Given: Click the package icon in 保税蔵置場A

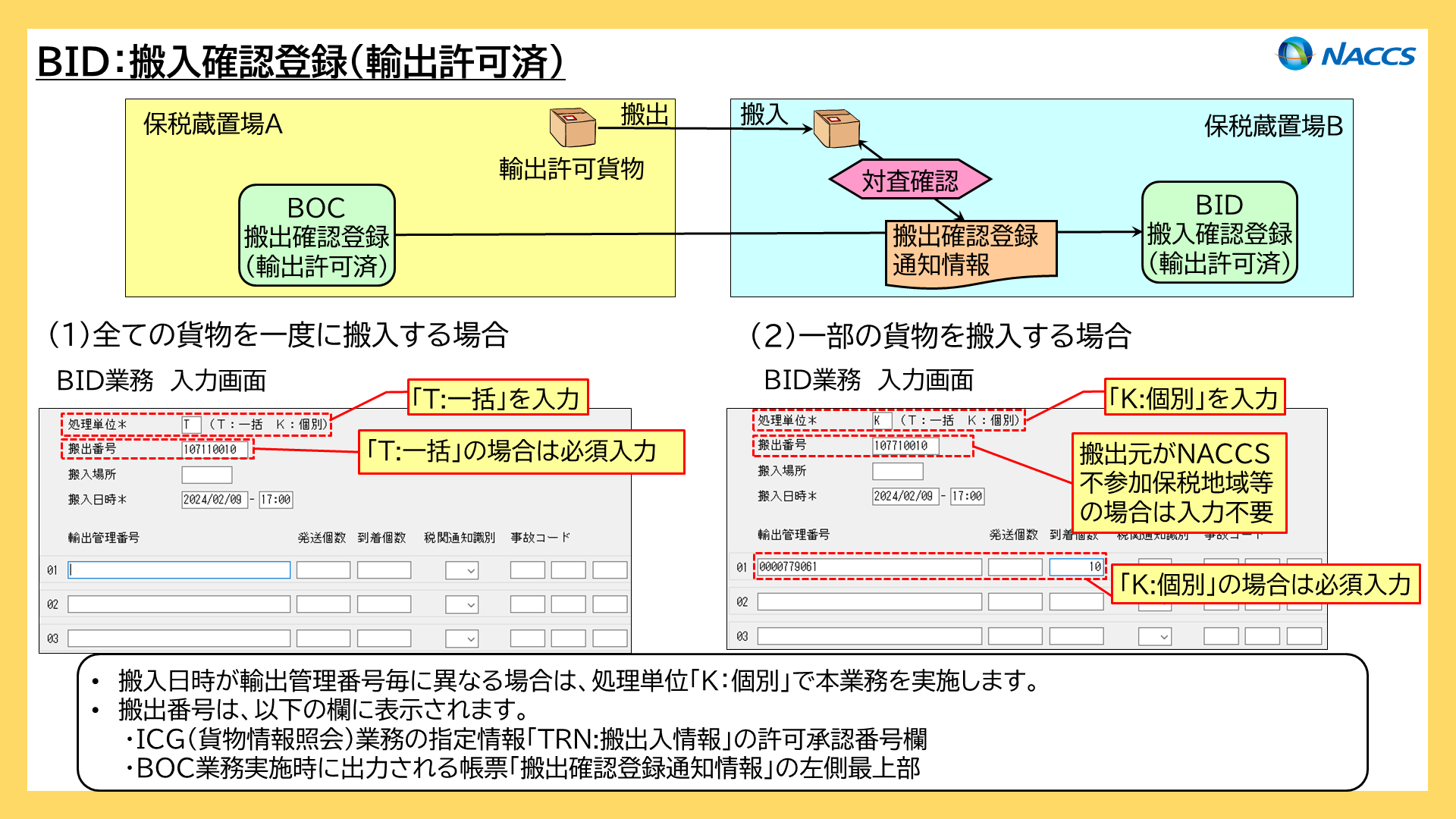Looking at the screenshot, I should point(573,127).
